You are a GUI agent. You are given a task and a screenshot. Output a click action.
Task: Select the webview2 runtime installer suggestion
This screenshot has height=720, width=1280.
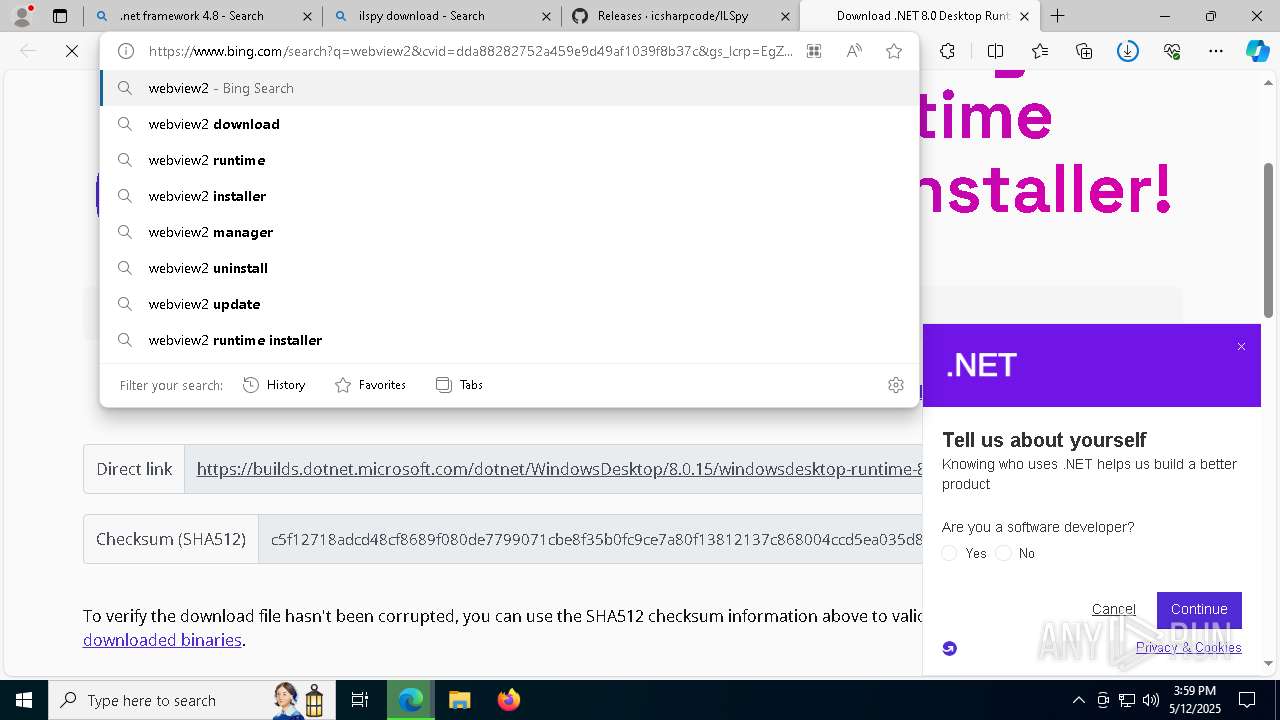[509, 340]
